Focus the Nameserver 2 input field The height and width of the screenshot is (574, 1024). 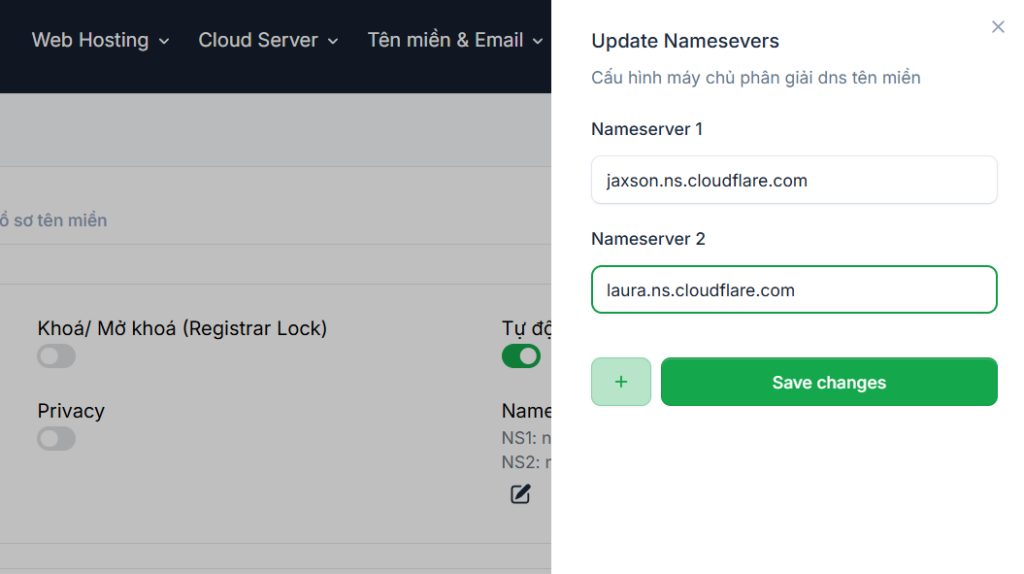[x=794, y=289]
